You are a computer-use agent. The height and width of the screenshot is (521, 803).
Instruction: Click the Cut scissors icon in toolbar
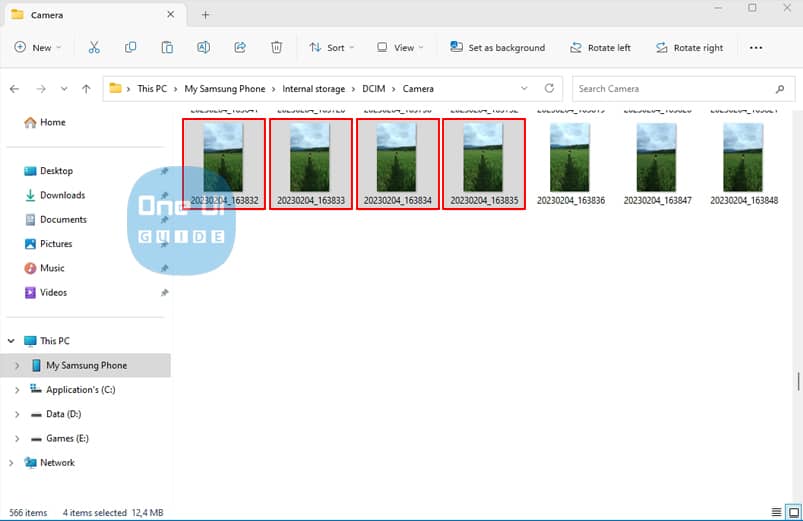(94, 47)
